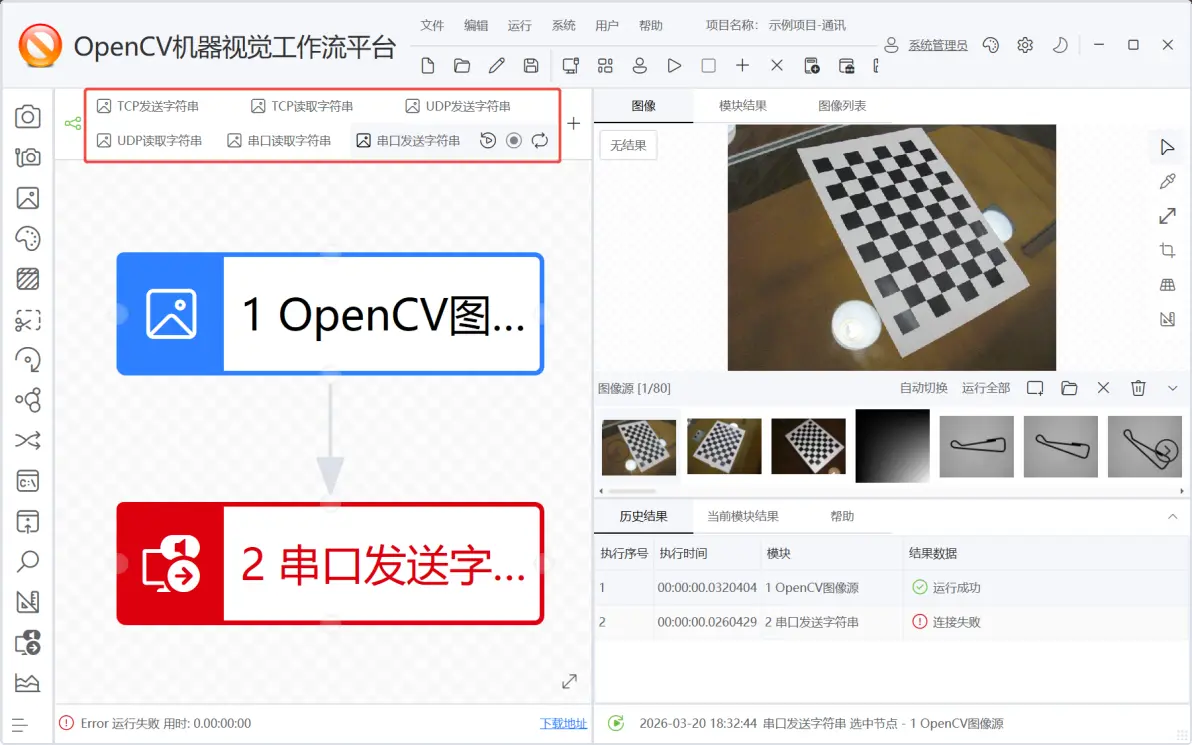Select the upload-window sidebar icon
The height and width of the screenshot is (745, 1192).
pos(27,522)
